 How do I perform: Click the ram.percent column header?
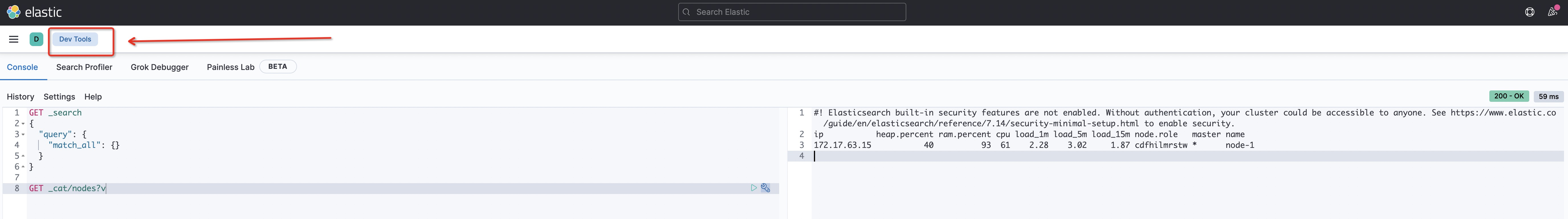(x=964, y=135)
